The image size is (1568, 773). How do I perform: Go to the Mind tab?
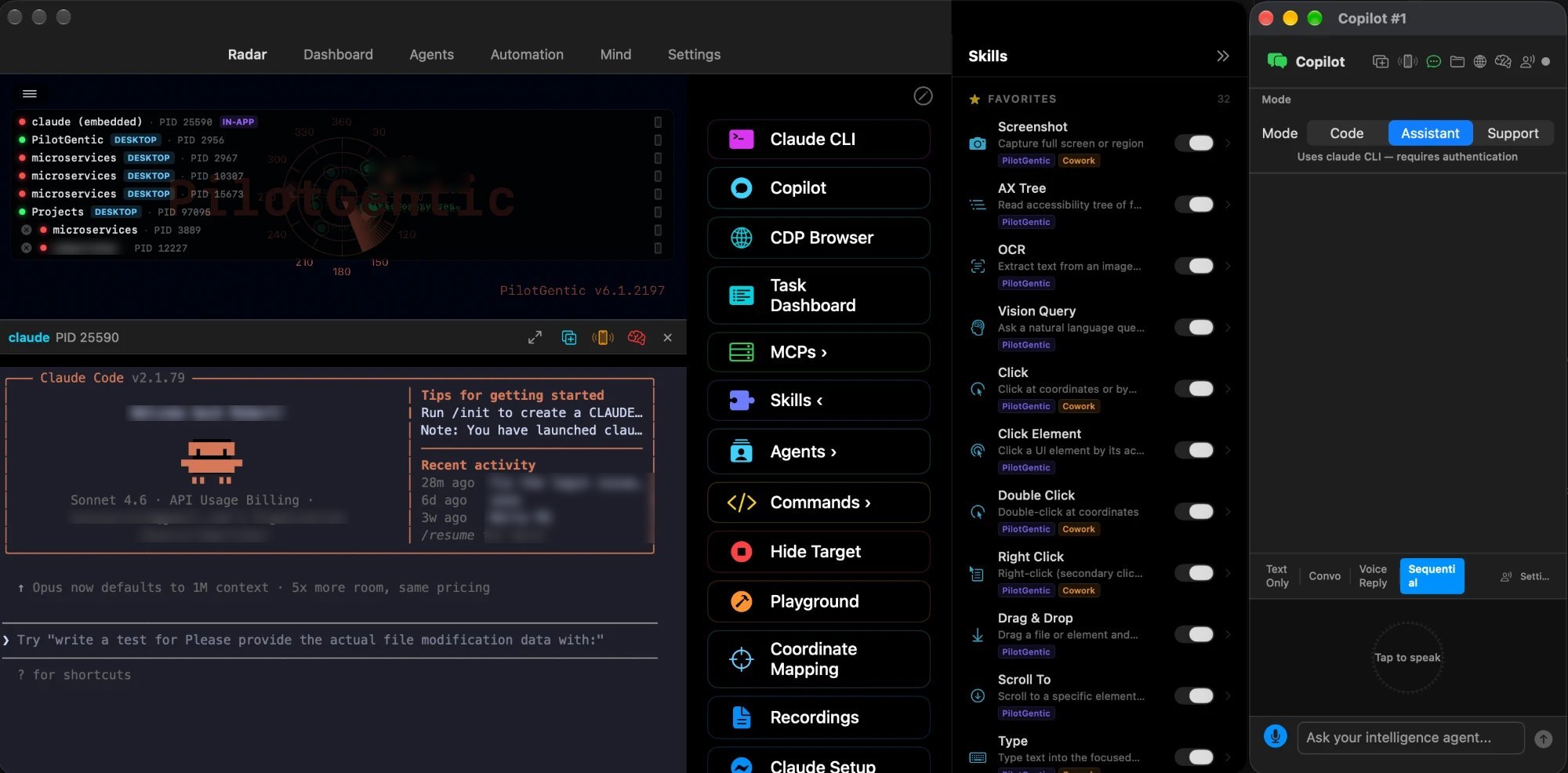[x=615, y=54]
